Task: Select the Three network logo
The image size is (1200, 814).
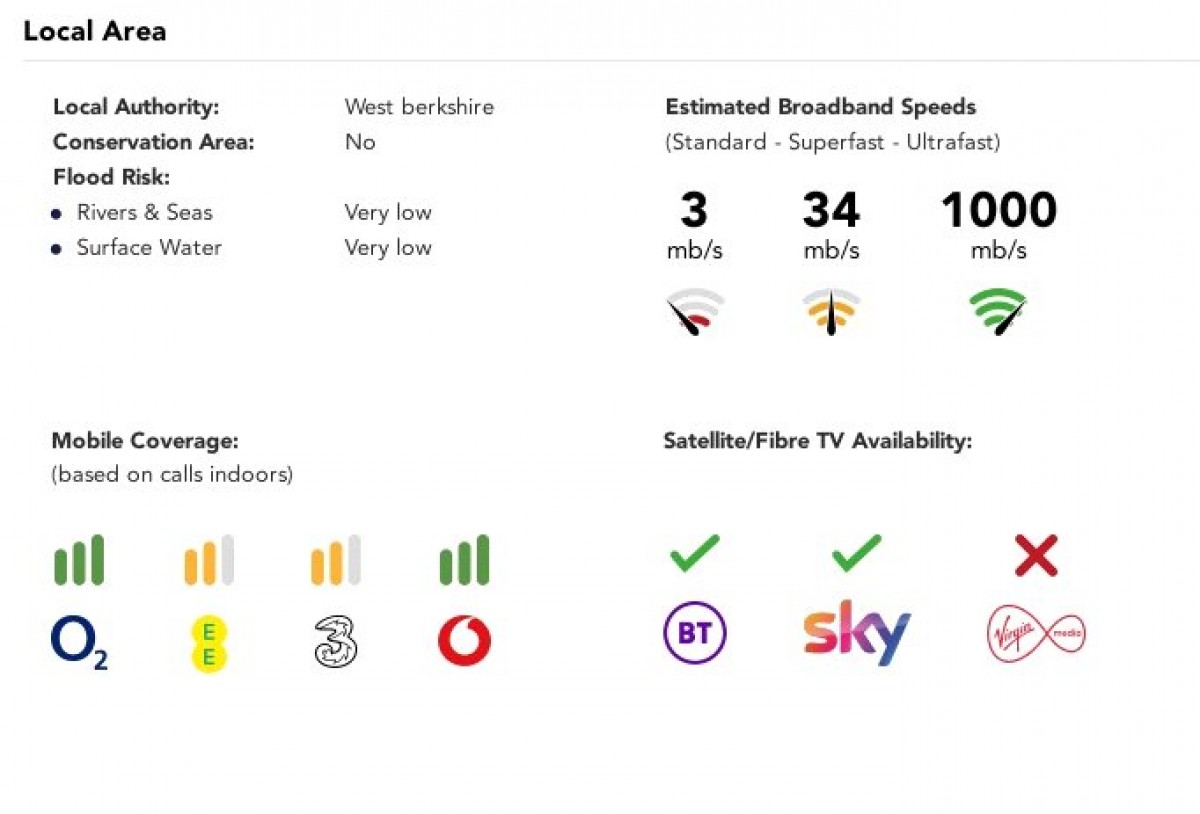Action: coord(336,642)
